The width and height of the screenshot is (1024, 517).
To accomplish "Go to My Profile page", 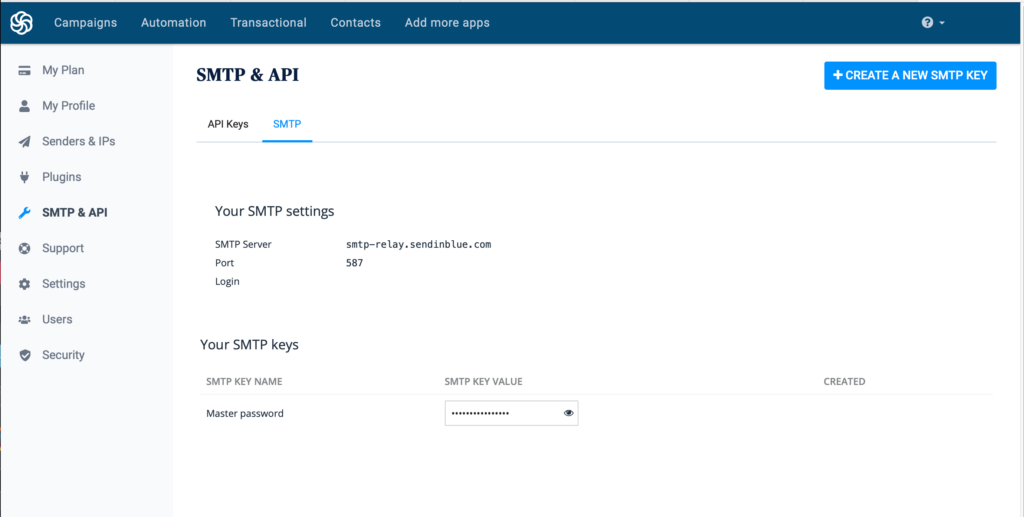I will pyautogui.click(x=69, y=106).
